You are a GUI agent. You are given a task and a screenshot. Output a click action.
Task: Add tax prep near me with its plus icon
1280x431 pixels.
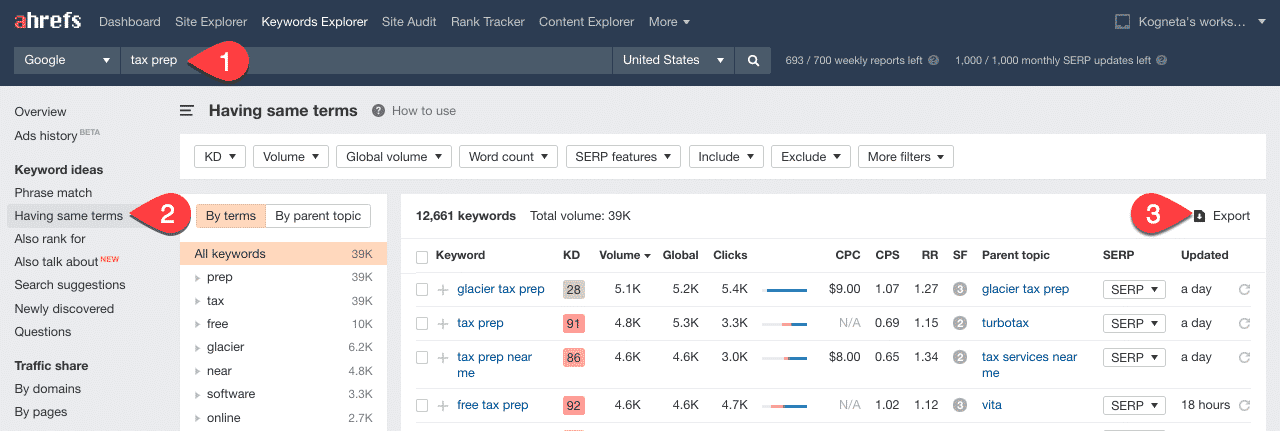click(443, 357)
